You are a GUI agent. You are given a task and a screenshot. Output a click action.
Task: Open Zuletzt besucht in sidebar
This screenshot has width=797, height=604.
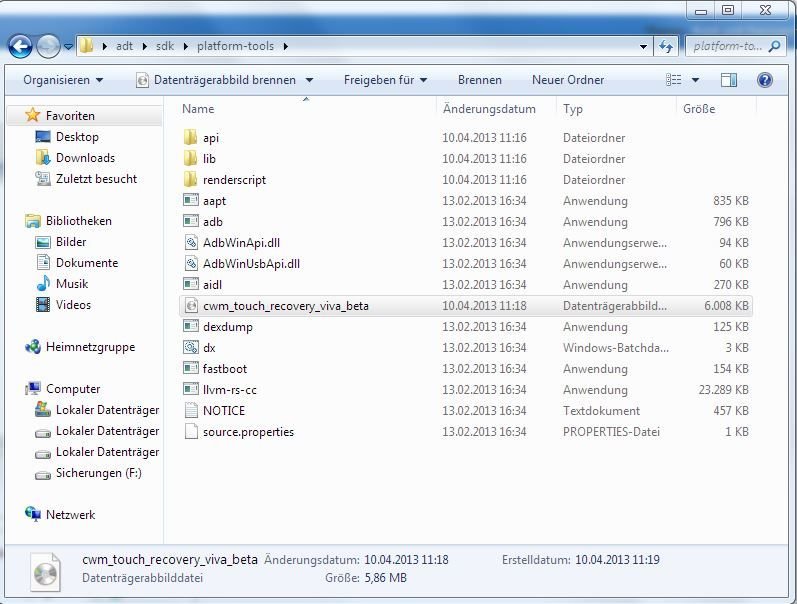(97, 179)
